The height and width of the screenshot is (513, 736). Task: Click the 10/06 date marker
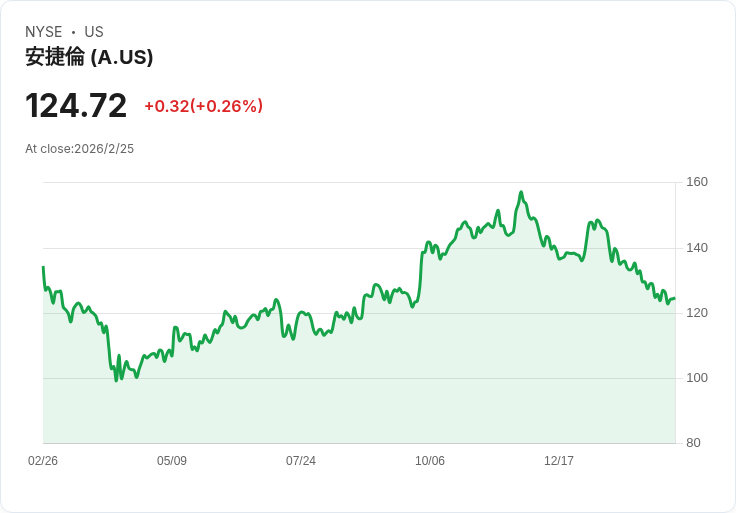[430, 461]
